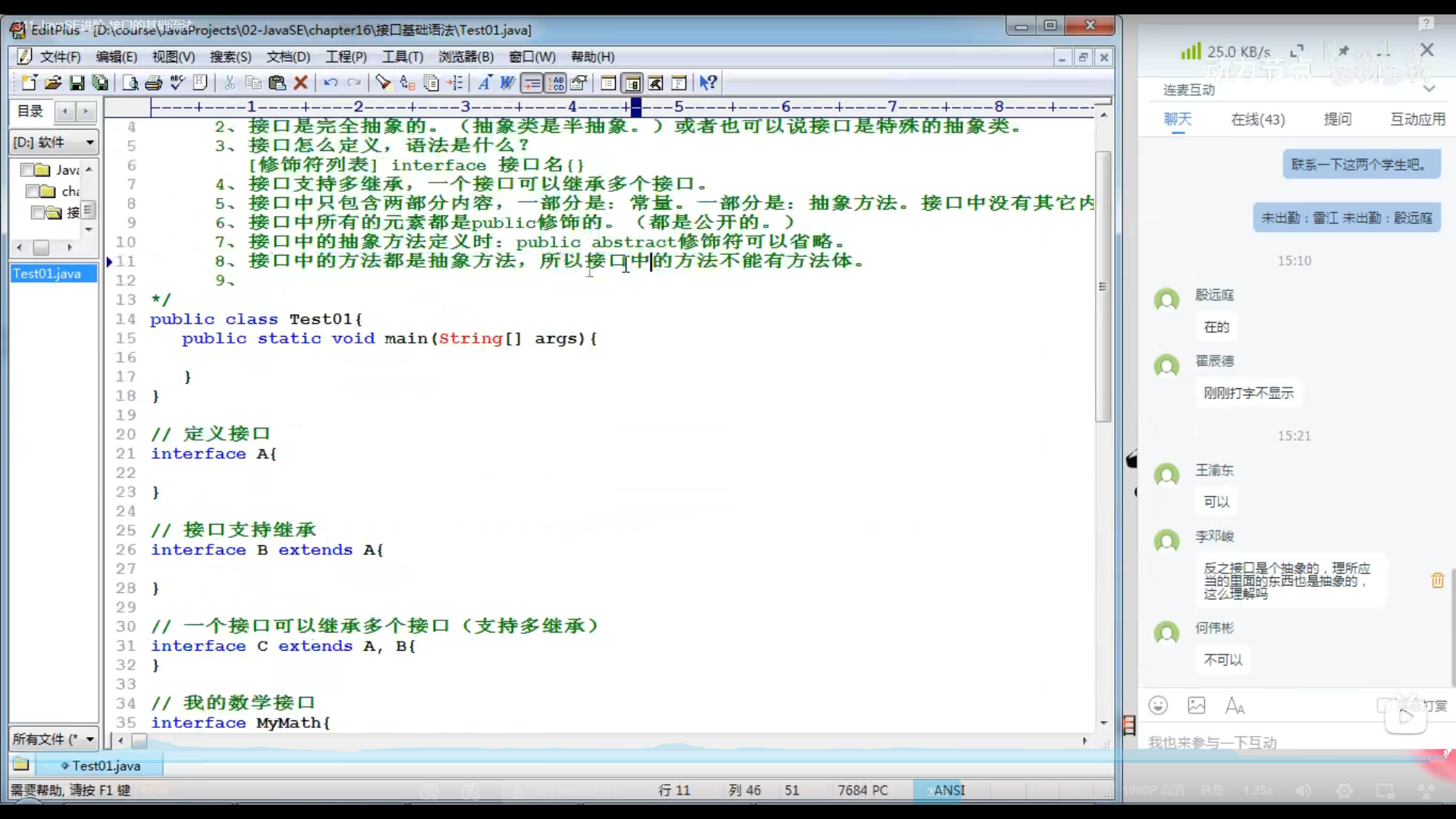The height and width of the screenshot is (819, 1456).
Task: Click the Save file toolbar icon
Action: [77, 83]
